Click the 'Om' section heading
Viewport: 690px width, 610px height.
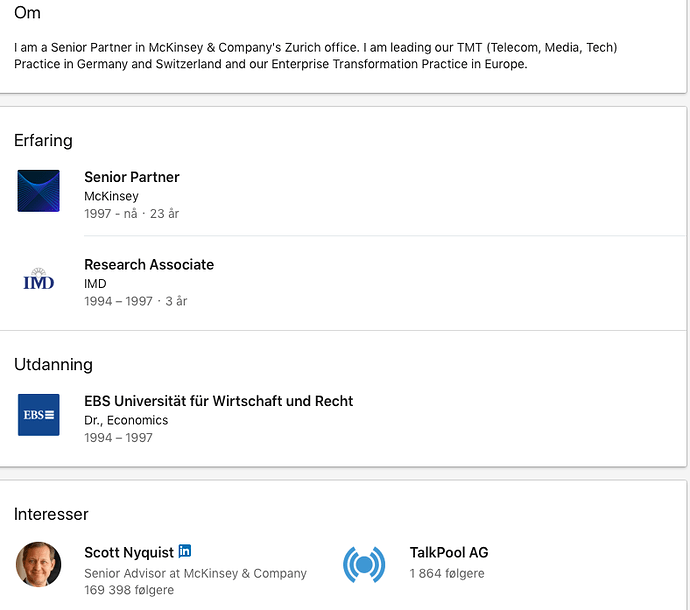[x=27, y=13]
